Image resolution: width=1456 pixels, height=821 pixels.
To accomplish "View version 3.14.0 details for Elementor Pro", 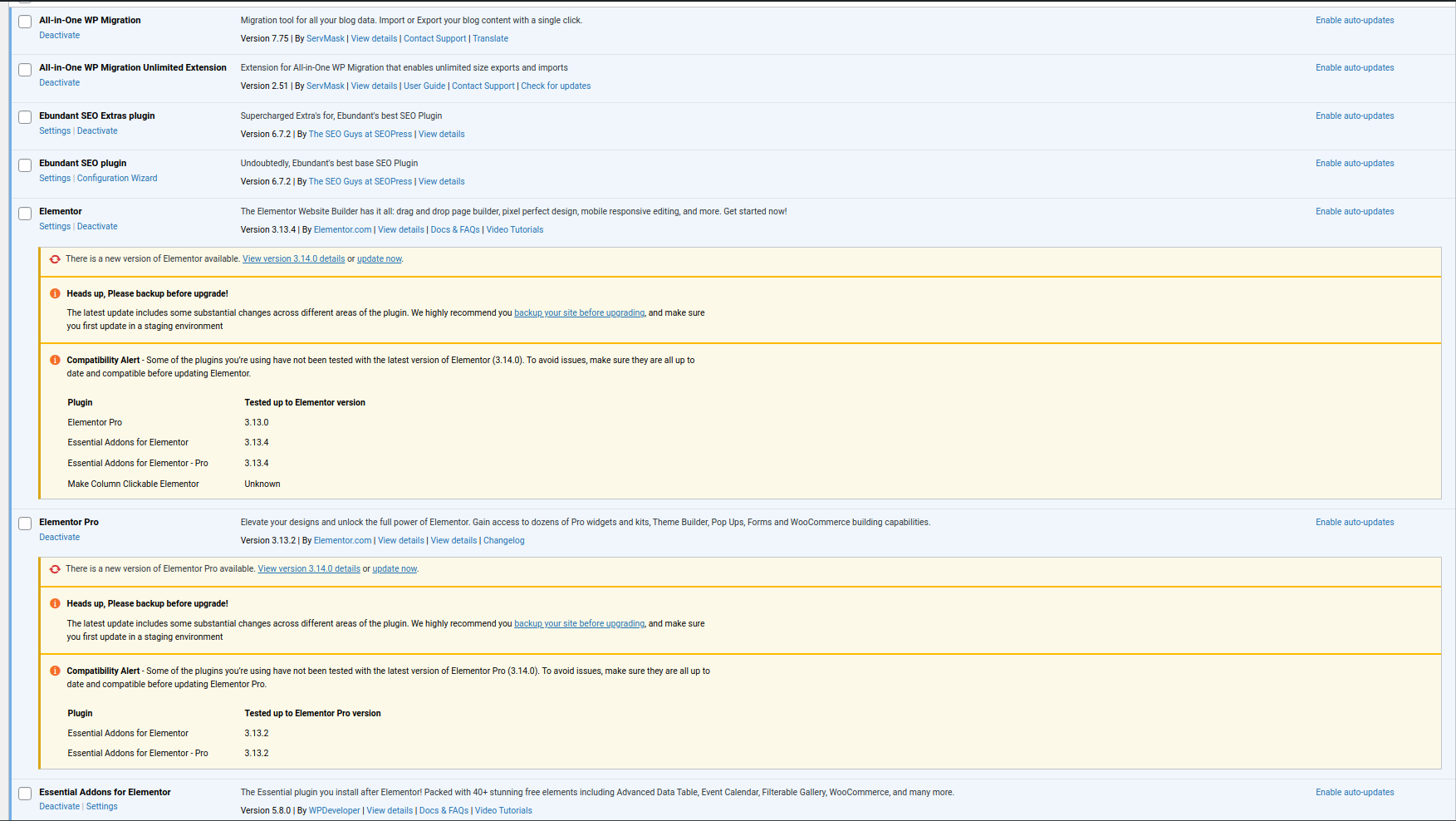I will coord(309,569).
